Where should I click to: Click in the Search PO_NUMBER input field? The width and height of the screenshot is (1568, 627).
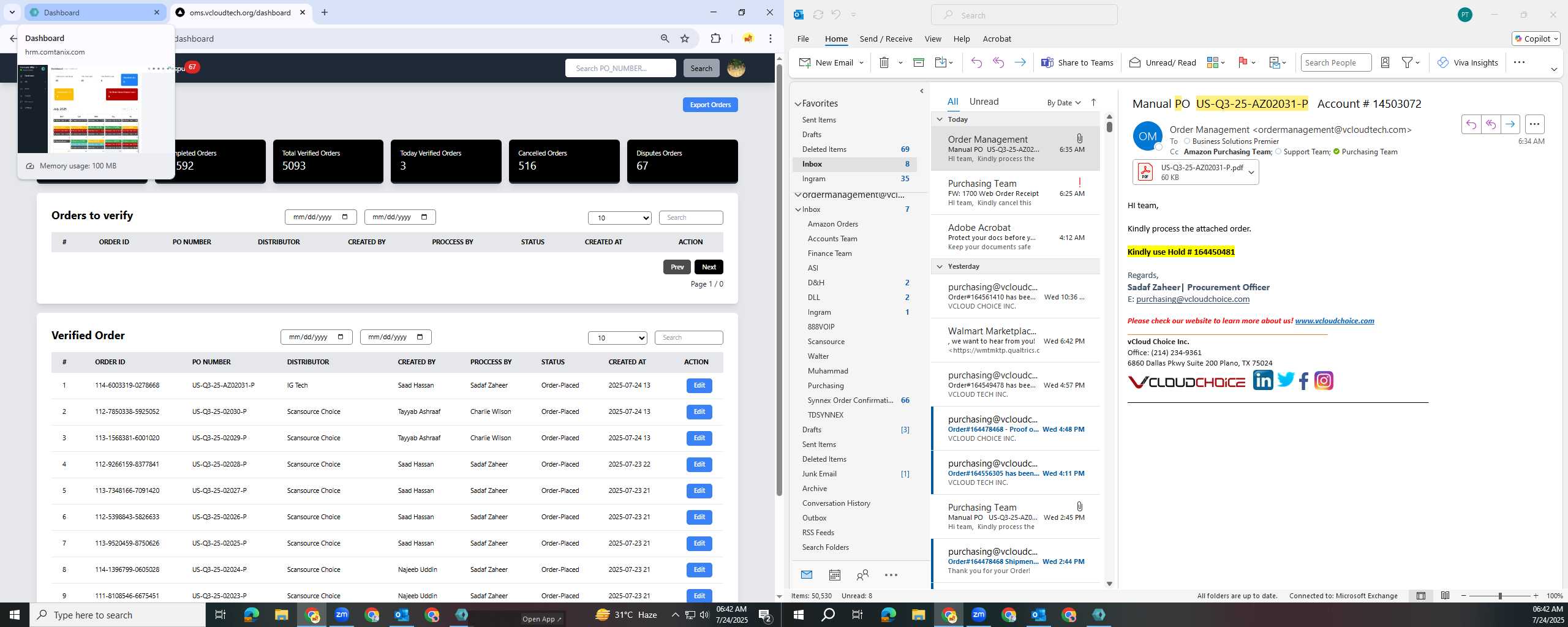pyautogui.click(x=620, y=68)
